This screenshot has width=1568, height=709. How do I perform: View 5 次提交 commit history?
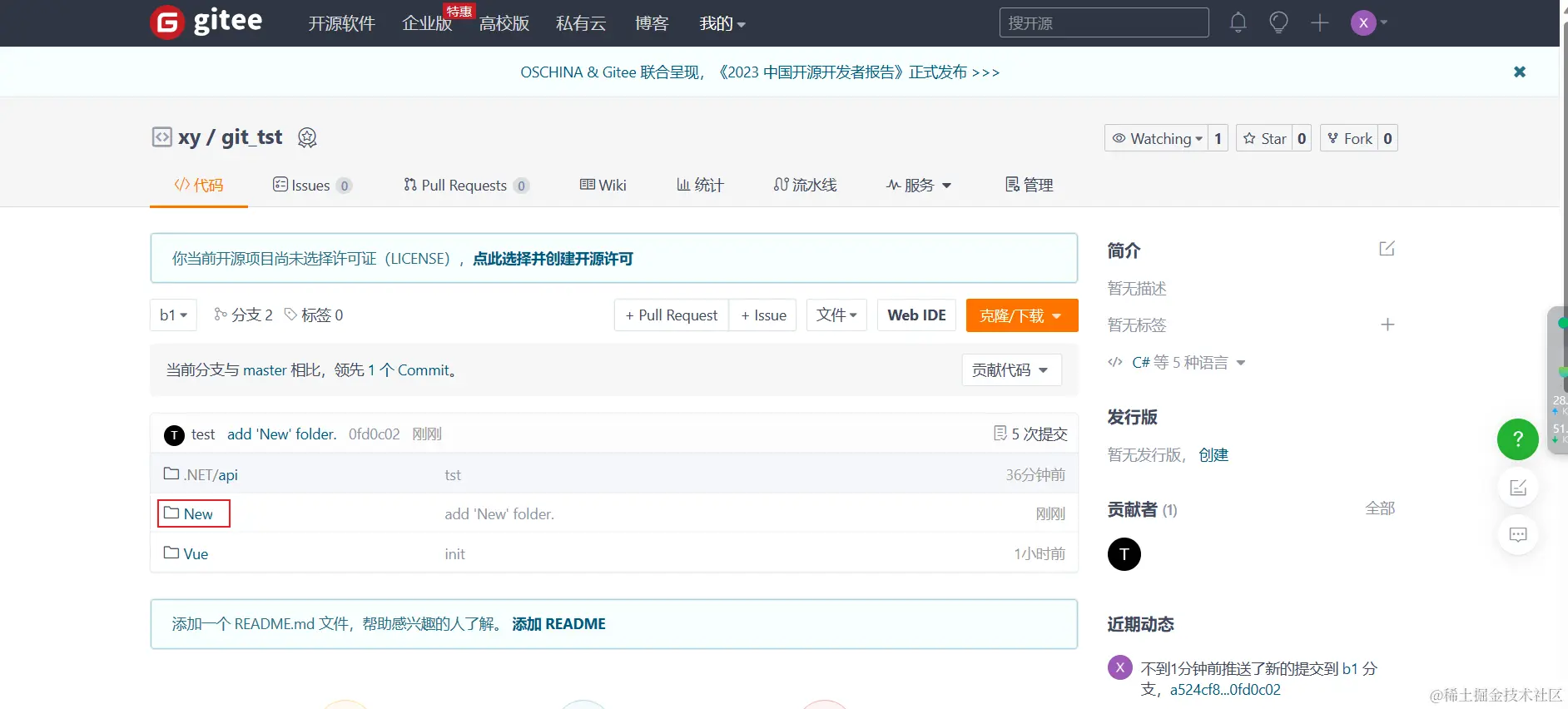pos(1030,434)
